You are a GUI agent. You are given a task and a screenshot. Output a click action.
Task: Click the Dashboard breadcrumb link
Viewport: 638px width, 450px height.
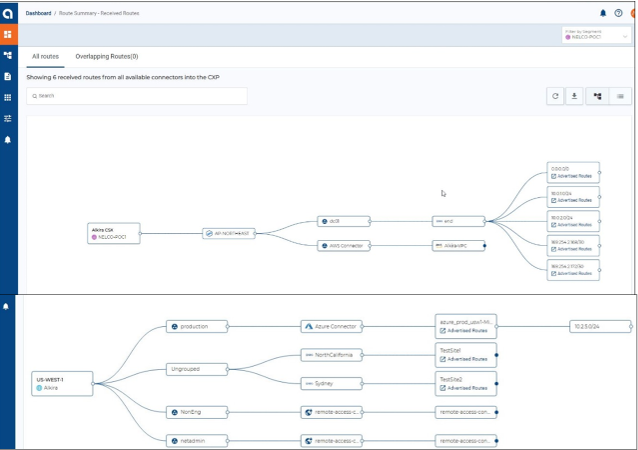pos(38,13)
